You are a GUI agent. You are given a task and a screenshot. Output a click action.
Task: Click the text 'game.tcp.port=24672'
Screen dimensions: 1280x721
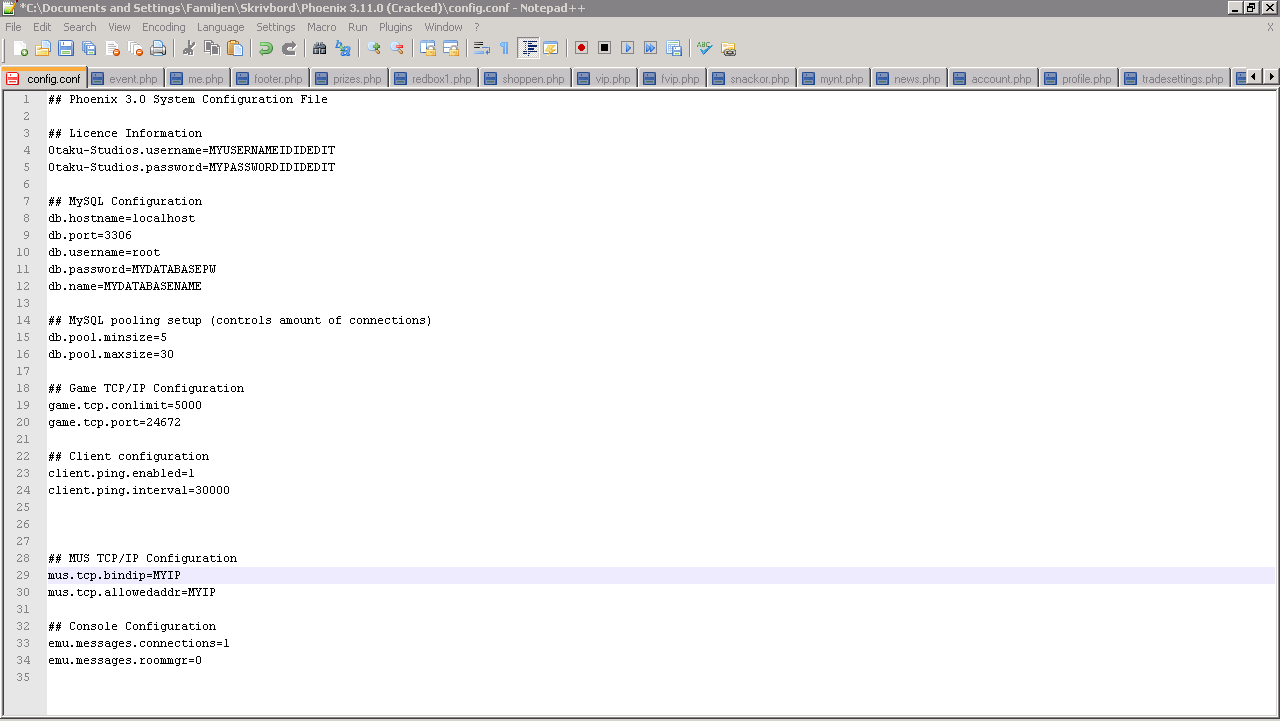pyautogui.click(x=115, y=422)
